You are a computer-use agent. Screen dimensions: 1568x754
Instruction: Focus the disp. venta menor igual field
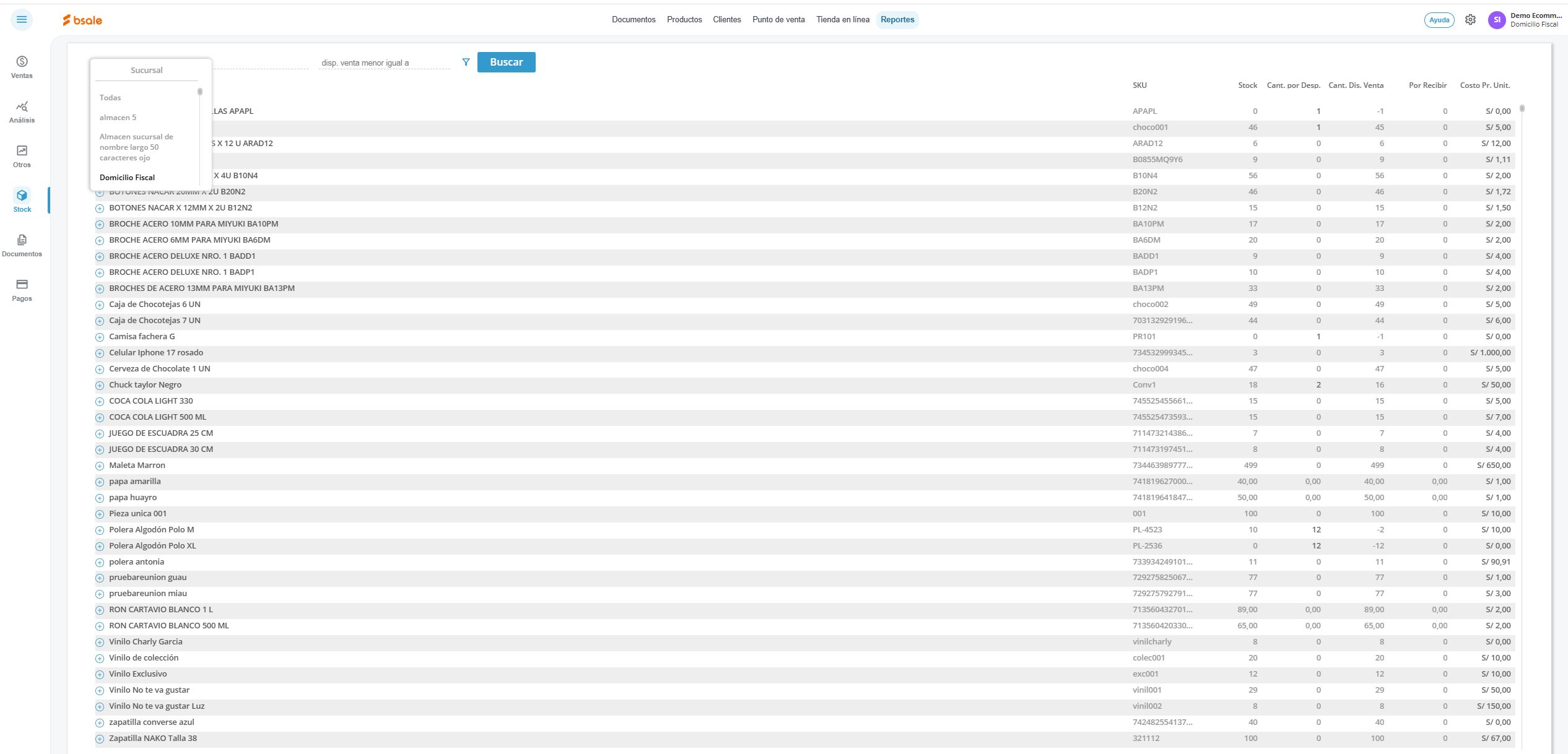[384, 63]
